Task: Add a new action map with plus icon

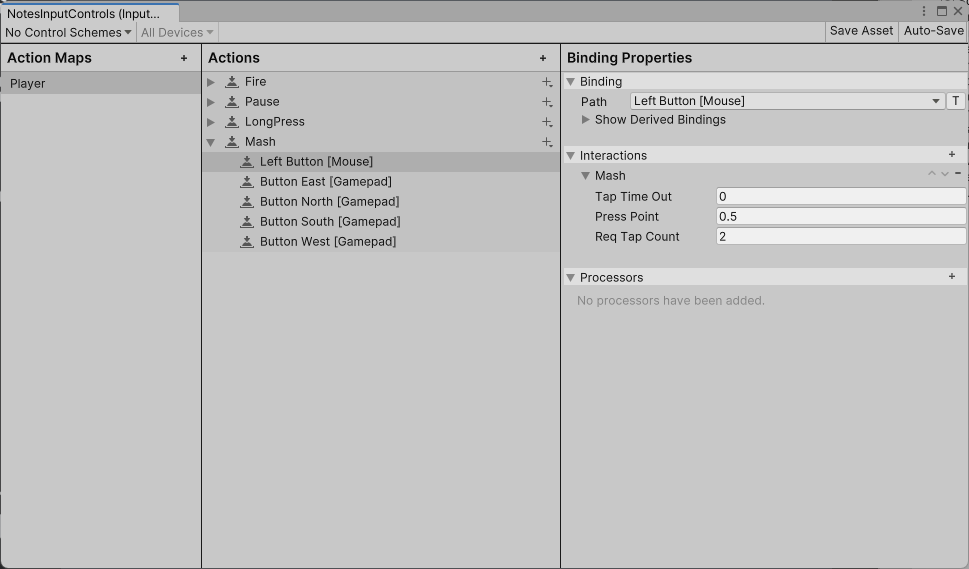Action: (184, 58)
